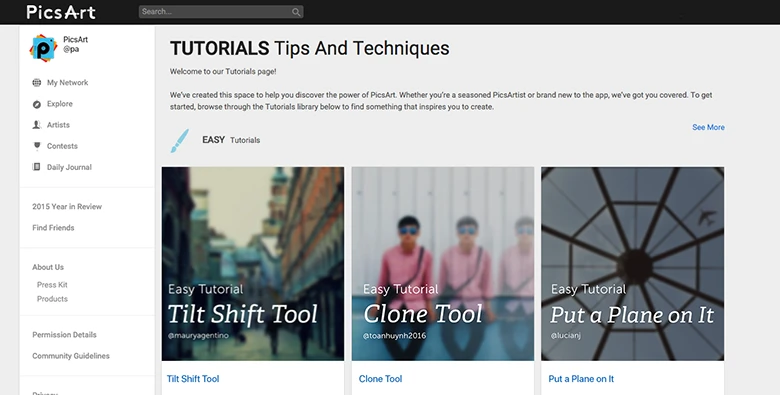Open the Products link

coord(52,299)
